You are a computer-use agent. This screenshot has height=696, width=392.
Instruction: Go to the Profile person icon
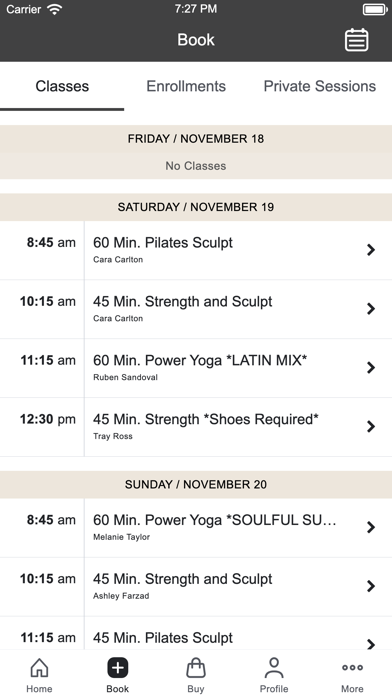point(274,668)
